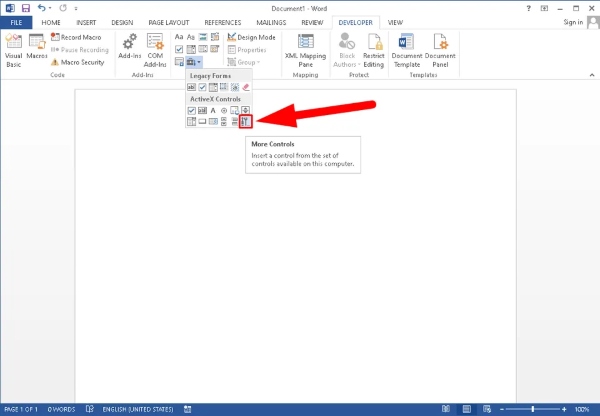Click the Macro Security warning icon
The height and width of the screenshot is (416, 600).
coord(54,62)
